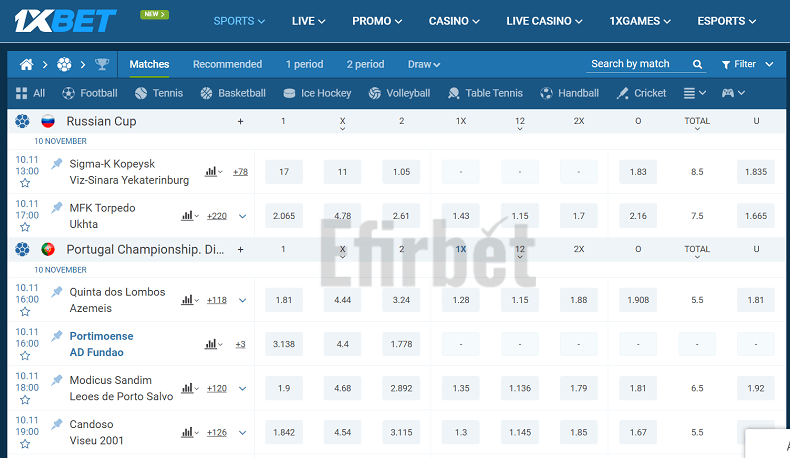Expand MFK Torpedo match markets chevron
The width and height of the screenshot is (790, 458).
click(242, 216)
